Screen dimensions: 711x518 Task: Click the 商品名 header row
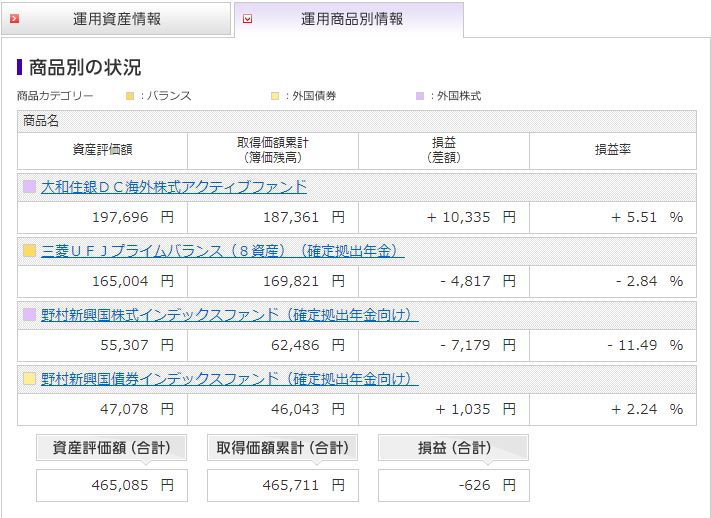tap(357, 121)
